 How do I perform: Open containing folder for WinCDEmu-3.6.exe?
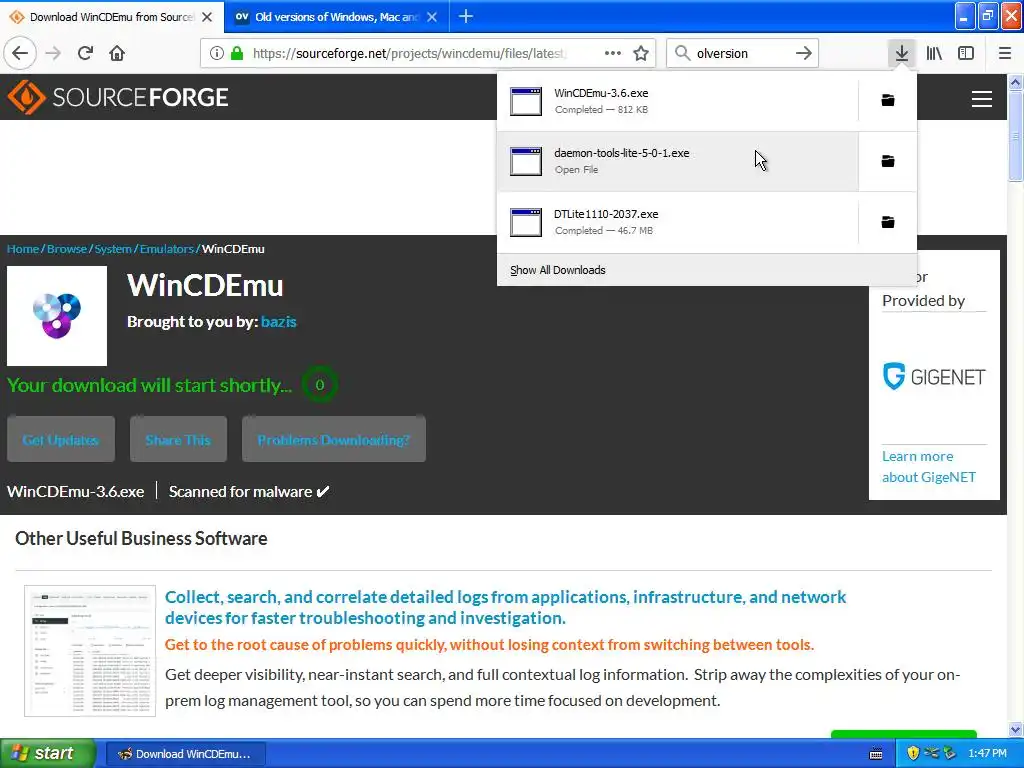(888, 101)
